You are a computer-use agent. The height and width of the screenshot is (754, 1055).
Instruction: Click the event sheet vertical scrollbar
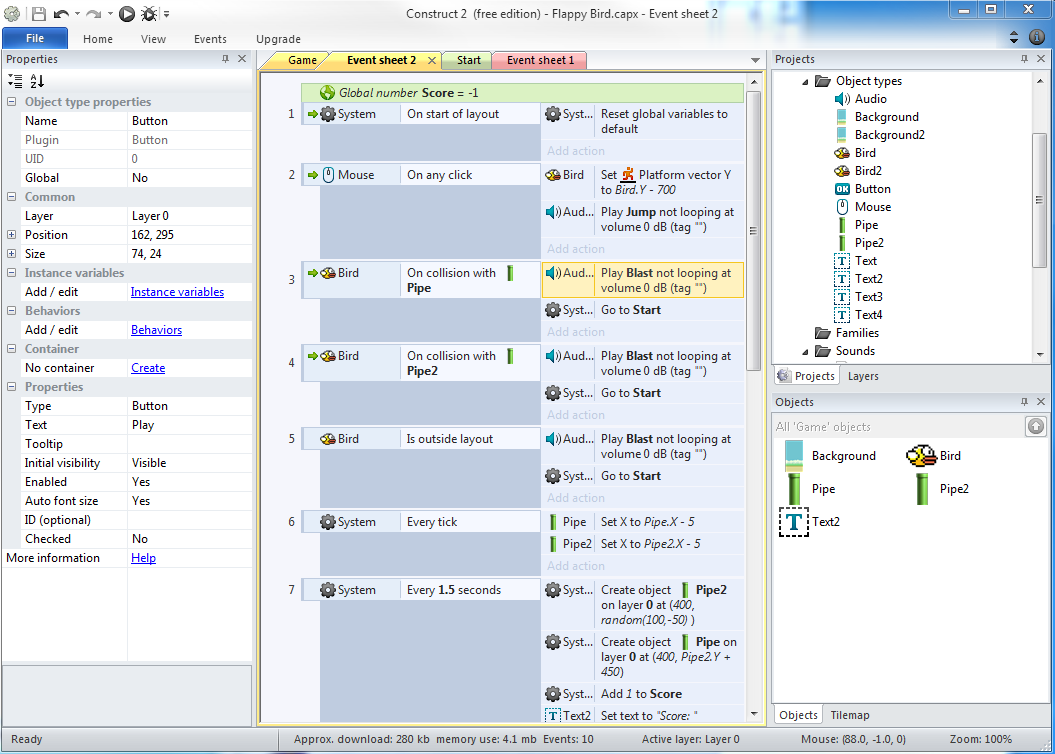[x=754, y=231]
